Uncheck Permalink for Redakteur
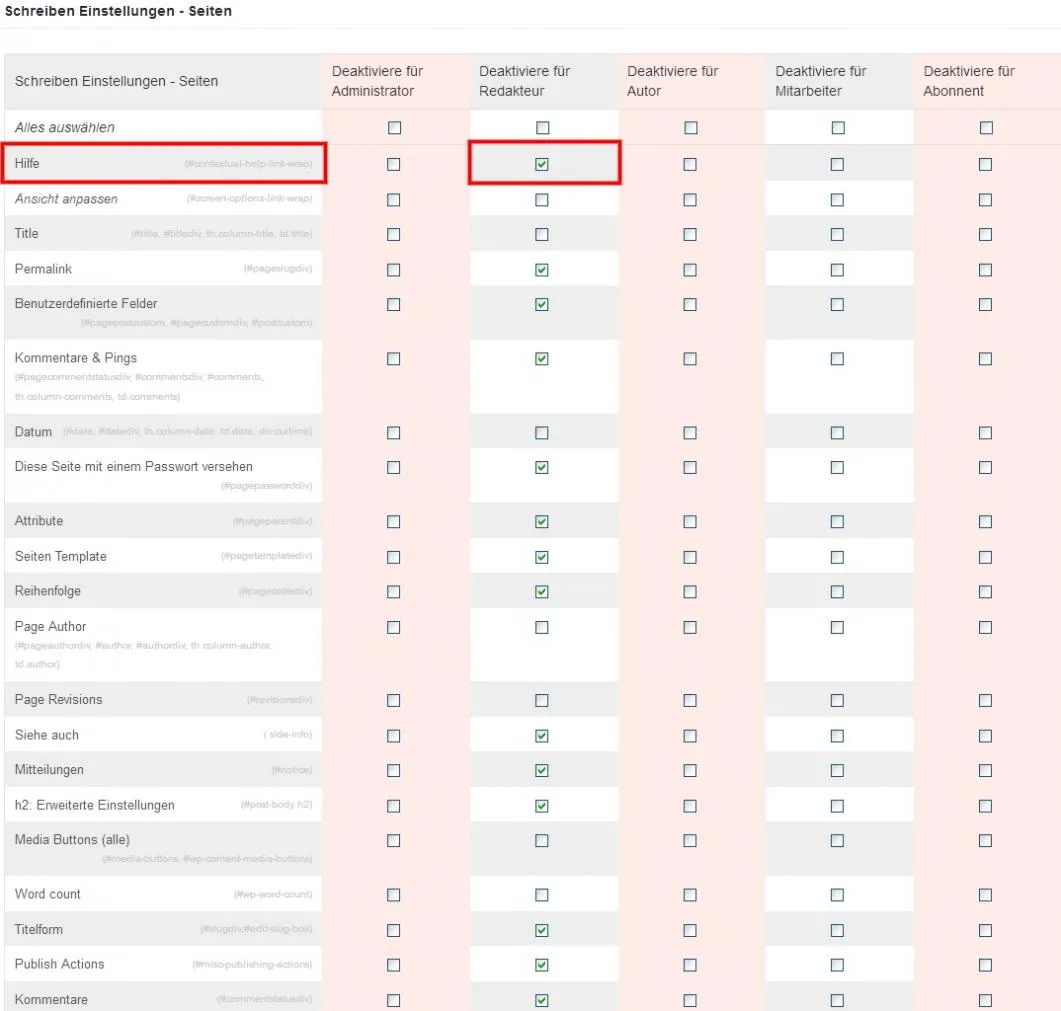 541,269
